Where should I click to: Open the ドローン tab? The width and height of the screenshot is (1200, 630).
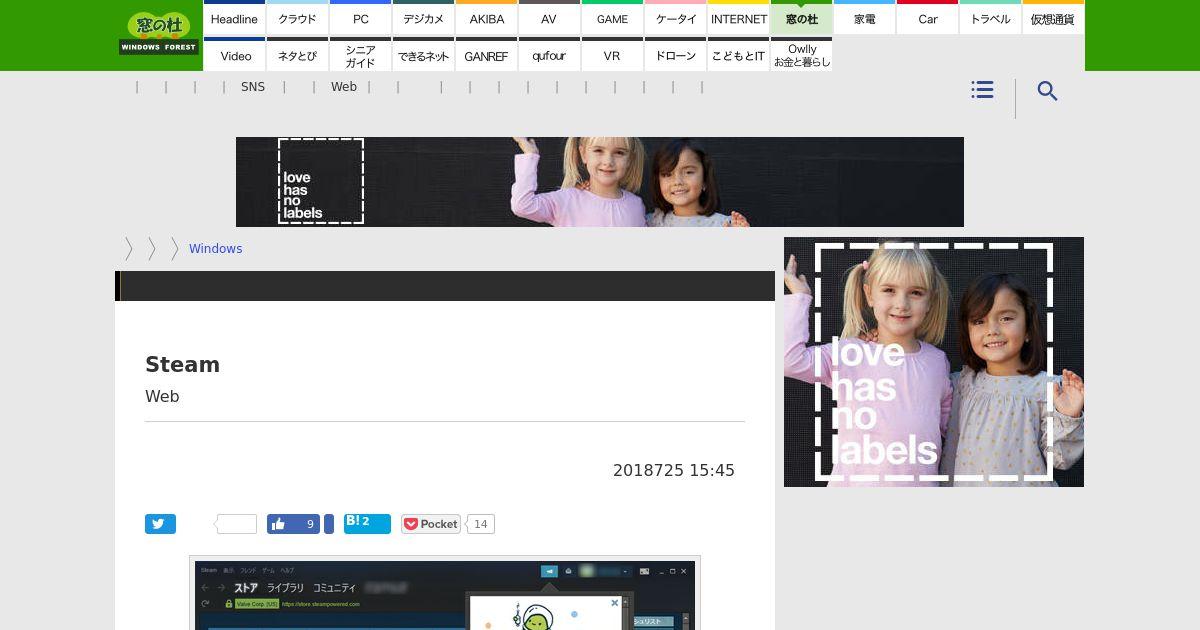coord(675,55)
